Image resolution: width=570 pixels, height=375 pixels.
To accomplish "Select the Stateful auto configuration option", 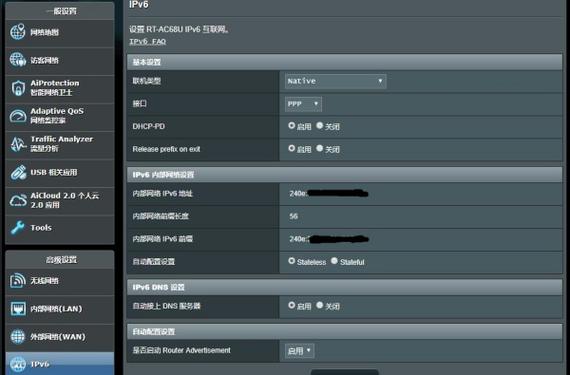I will point(334,261).
